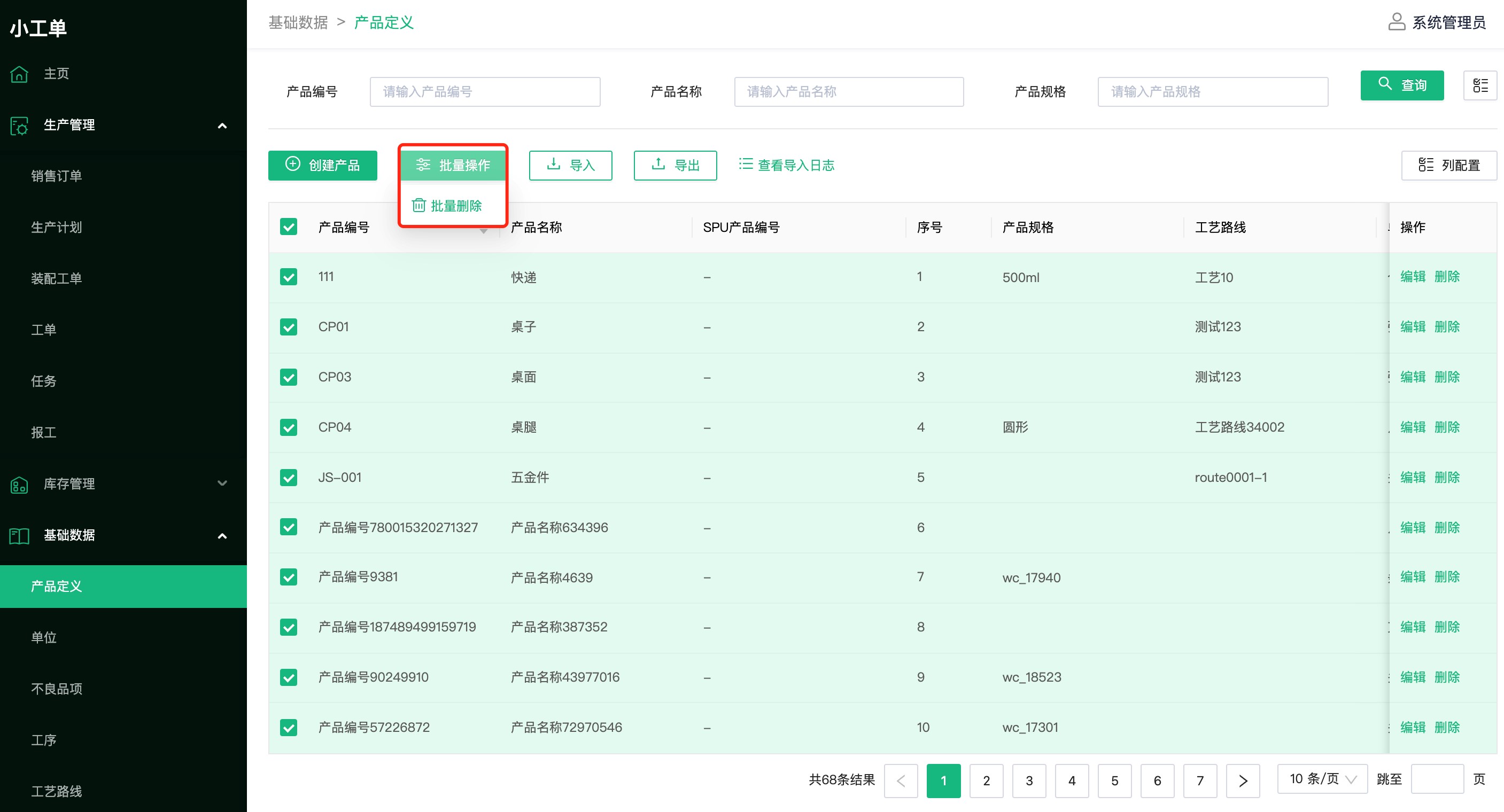Click the 导入 button
The image size is (1504, 812).
click(x=570, y=165)
